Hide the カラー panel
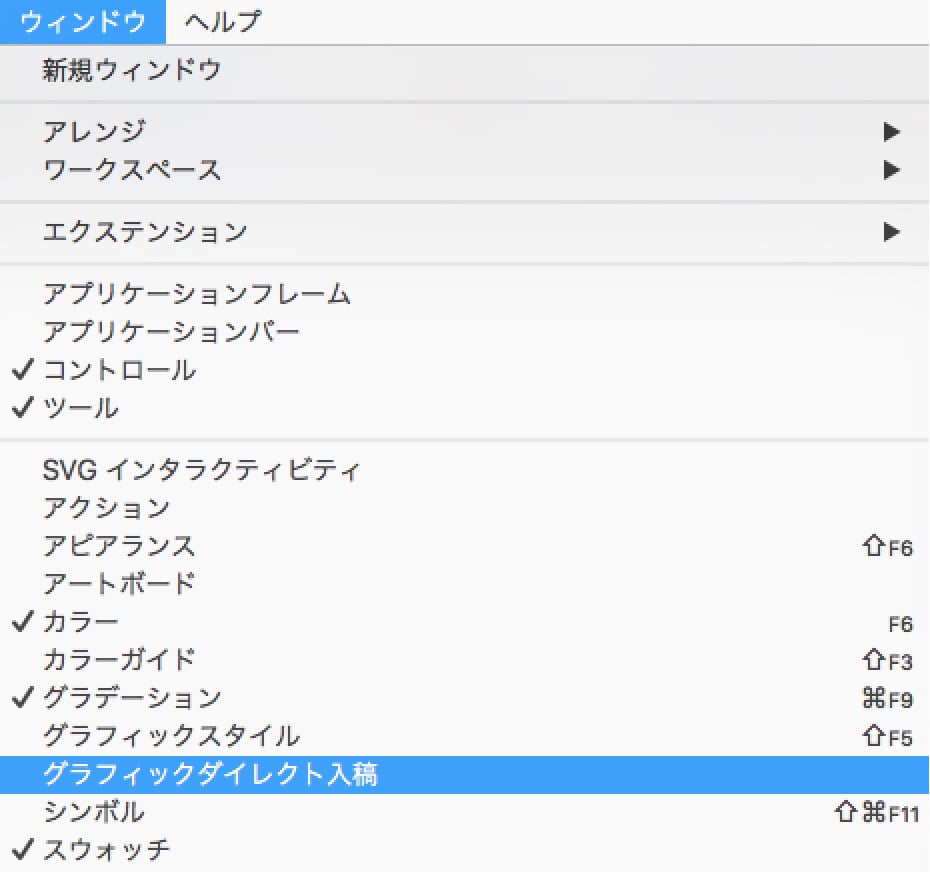Viewport: 930px width, 872px height. [81, 622]
